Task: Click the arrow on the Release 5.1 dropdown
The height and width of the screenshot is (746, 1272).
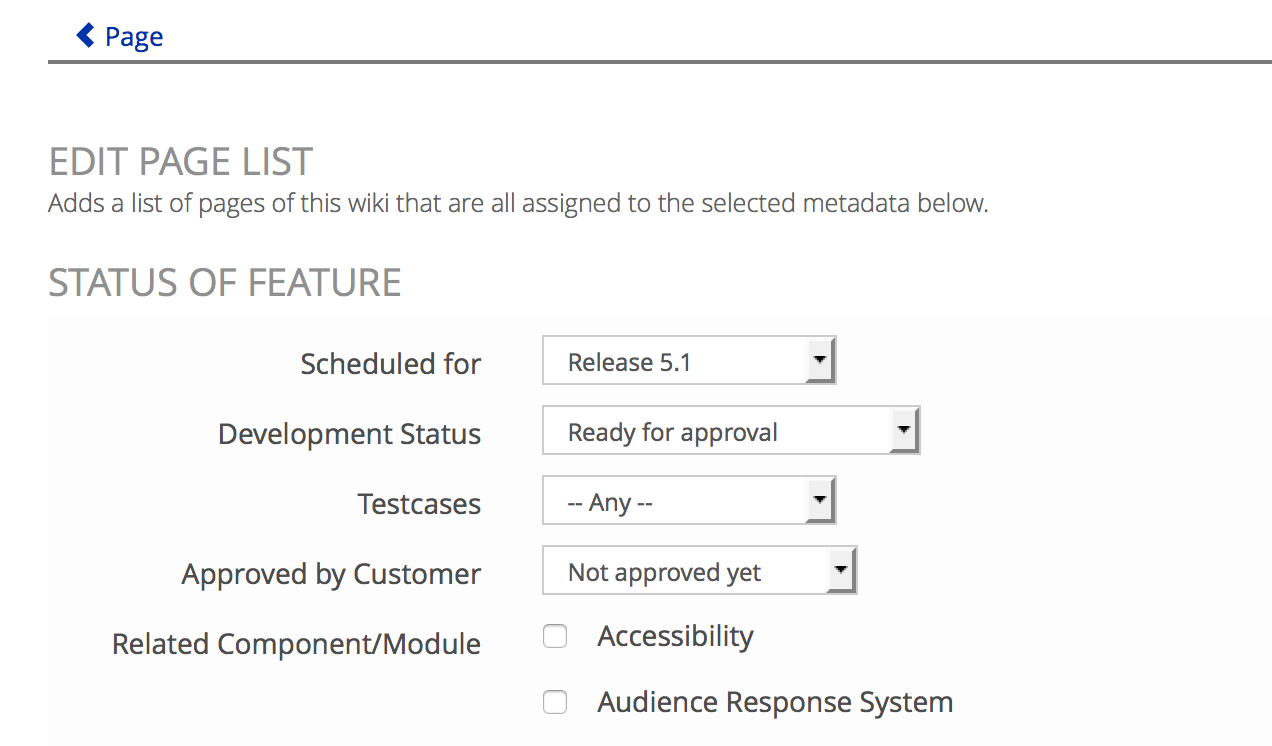Action: coord(820,361)
